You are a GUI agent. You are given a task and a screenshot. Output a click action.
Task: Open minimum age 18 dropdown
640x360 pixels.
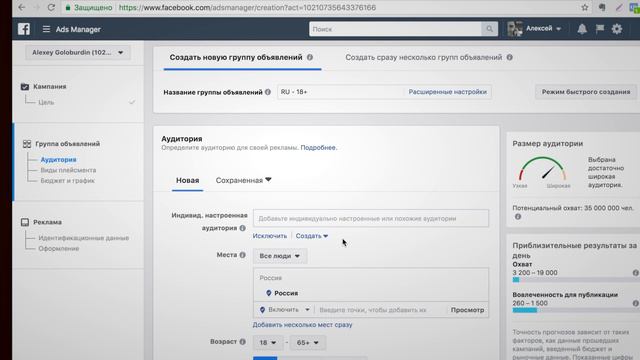tap(268, 342)
